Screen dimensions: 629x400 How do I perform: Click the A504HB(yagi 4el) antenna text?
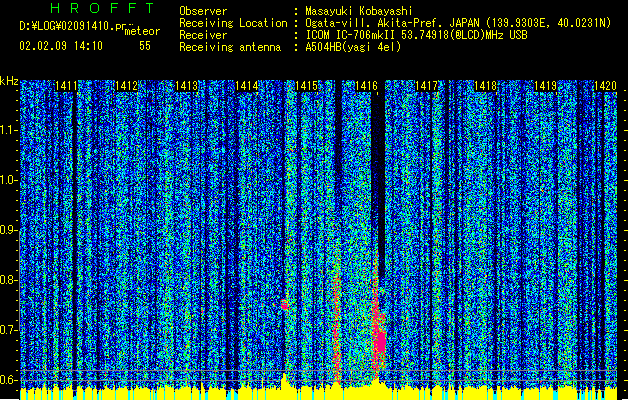click(x=353, y=47)
